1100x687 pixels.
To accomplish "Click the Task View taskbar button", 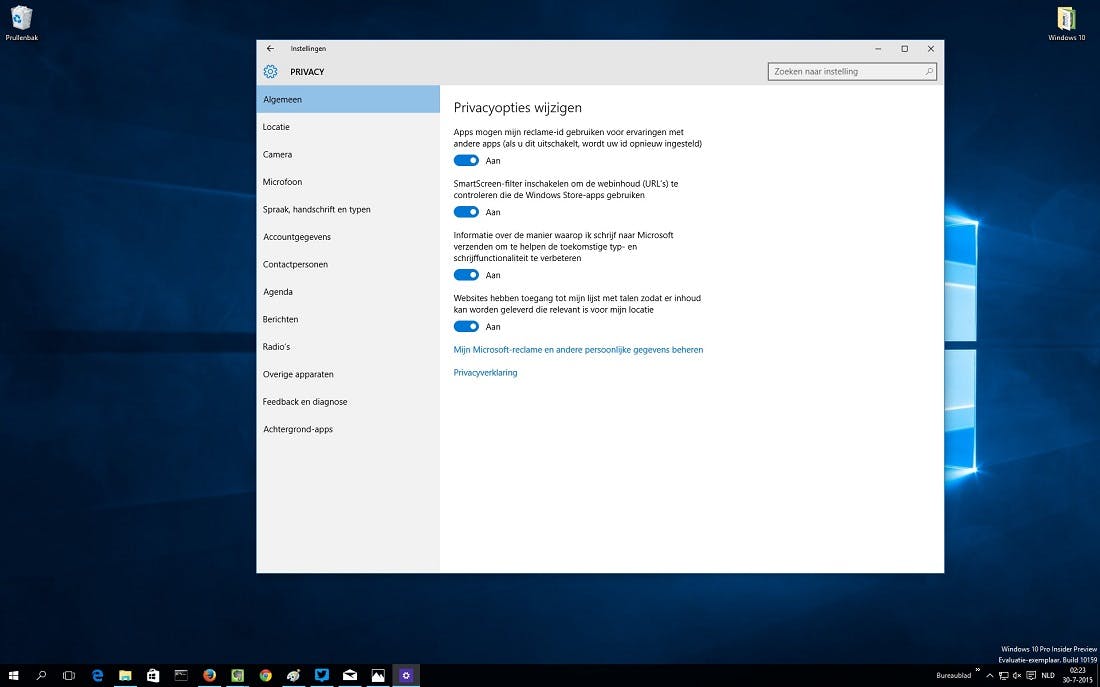I will pyautogui.click(x=69, y=675).
